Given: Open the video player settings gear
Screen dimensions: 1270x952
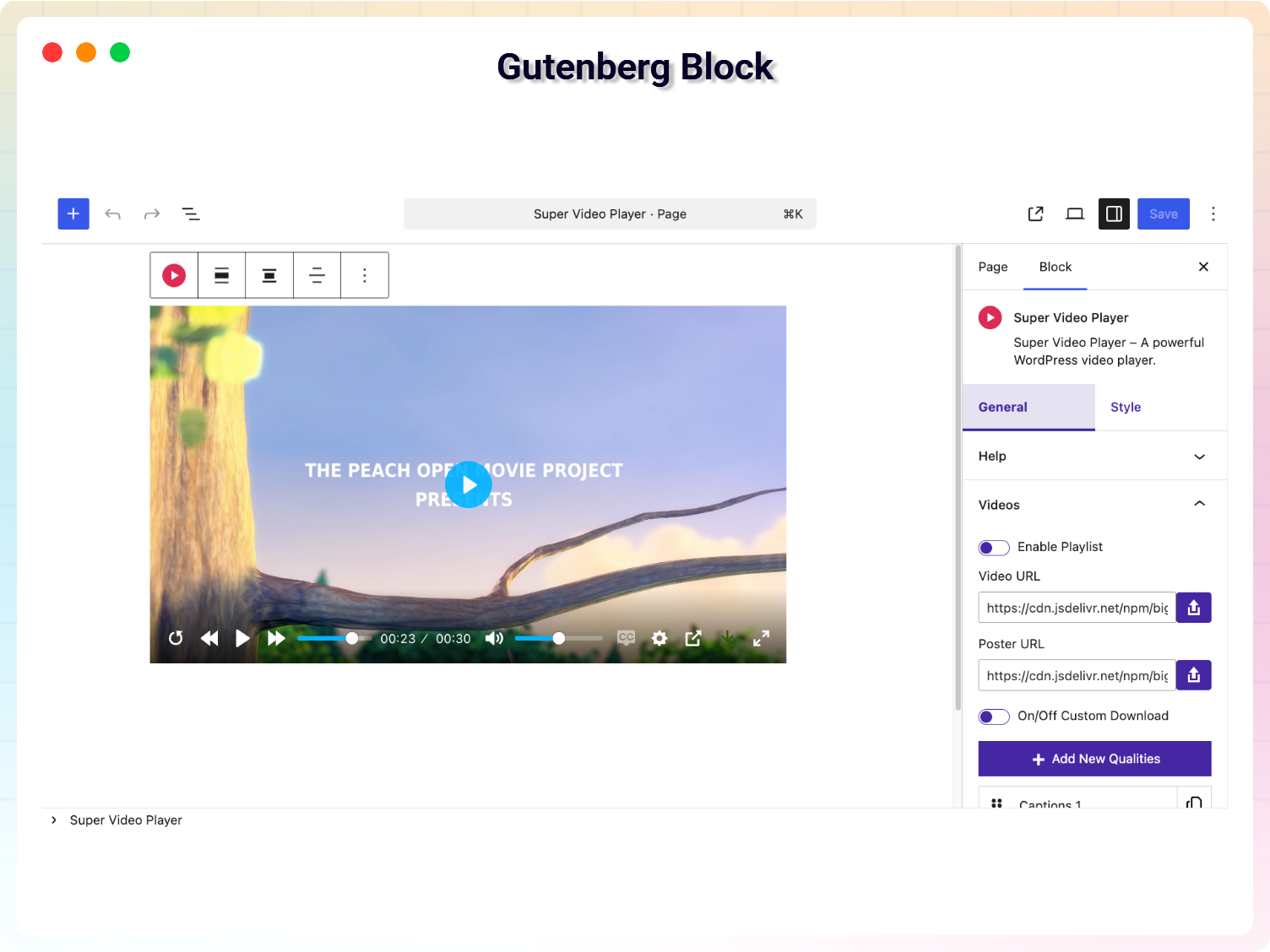Looking at the screenshot, I should [659, 638].
